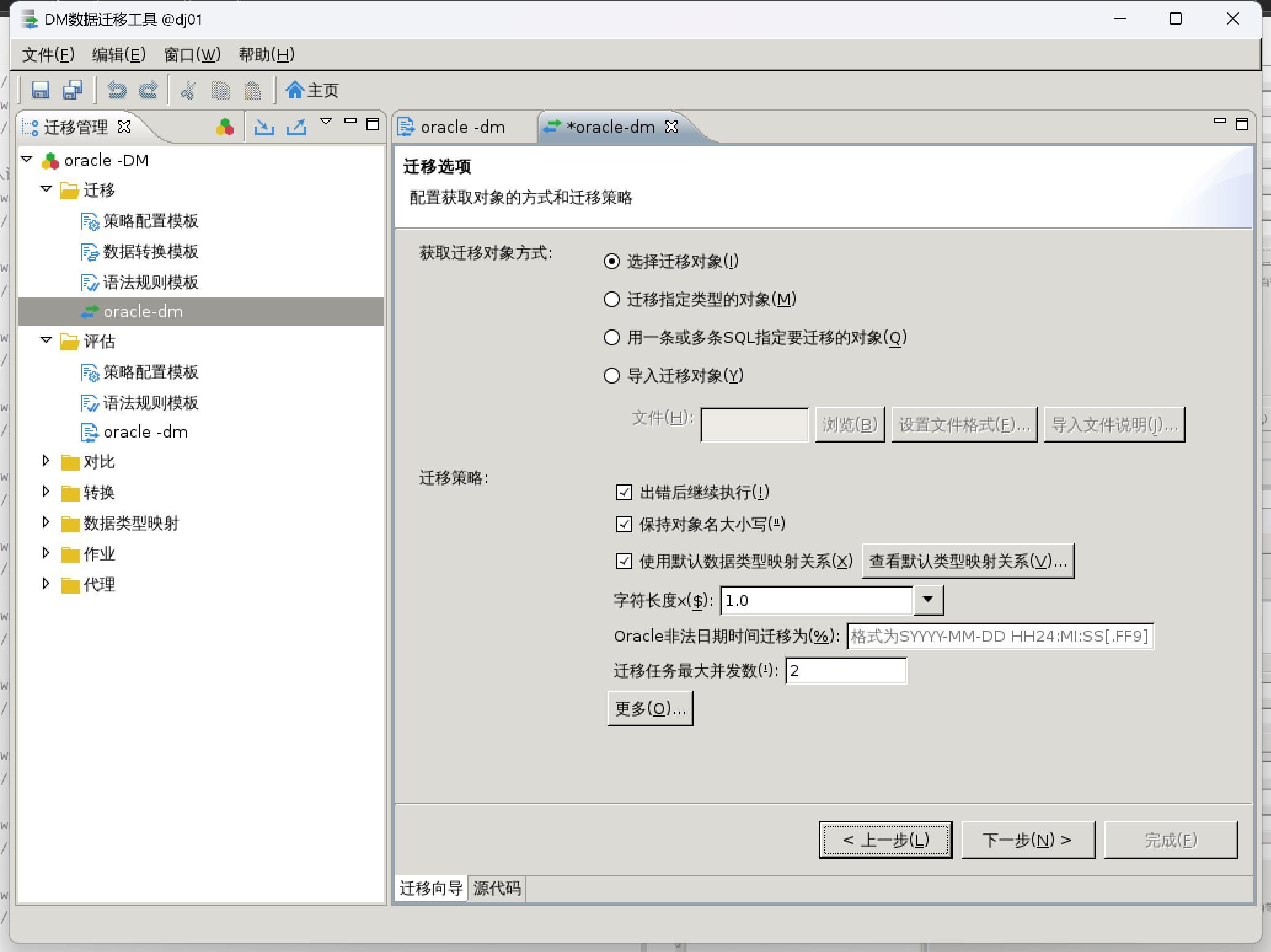Viewport: 1271px width, 952px height.
Task: Click the Redo toolbar icon
Action: (x=148, y=90)
